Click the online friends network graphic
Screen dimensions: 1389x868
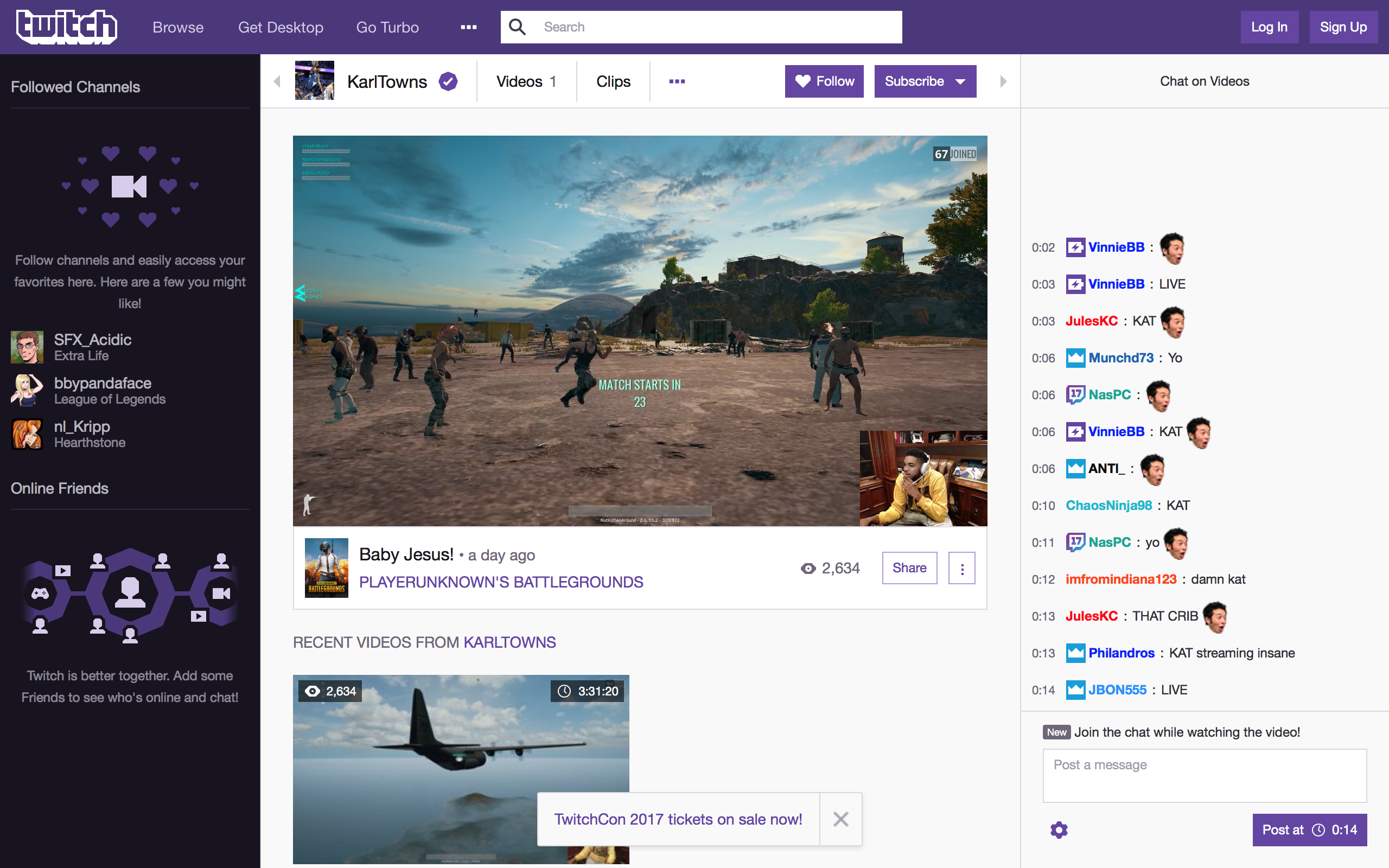(130, 596)
